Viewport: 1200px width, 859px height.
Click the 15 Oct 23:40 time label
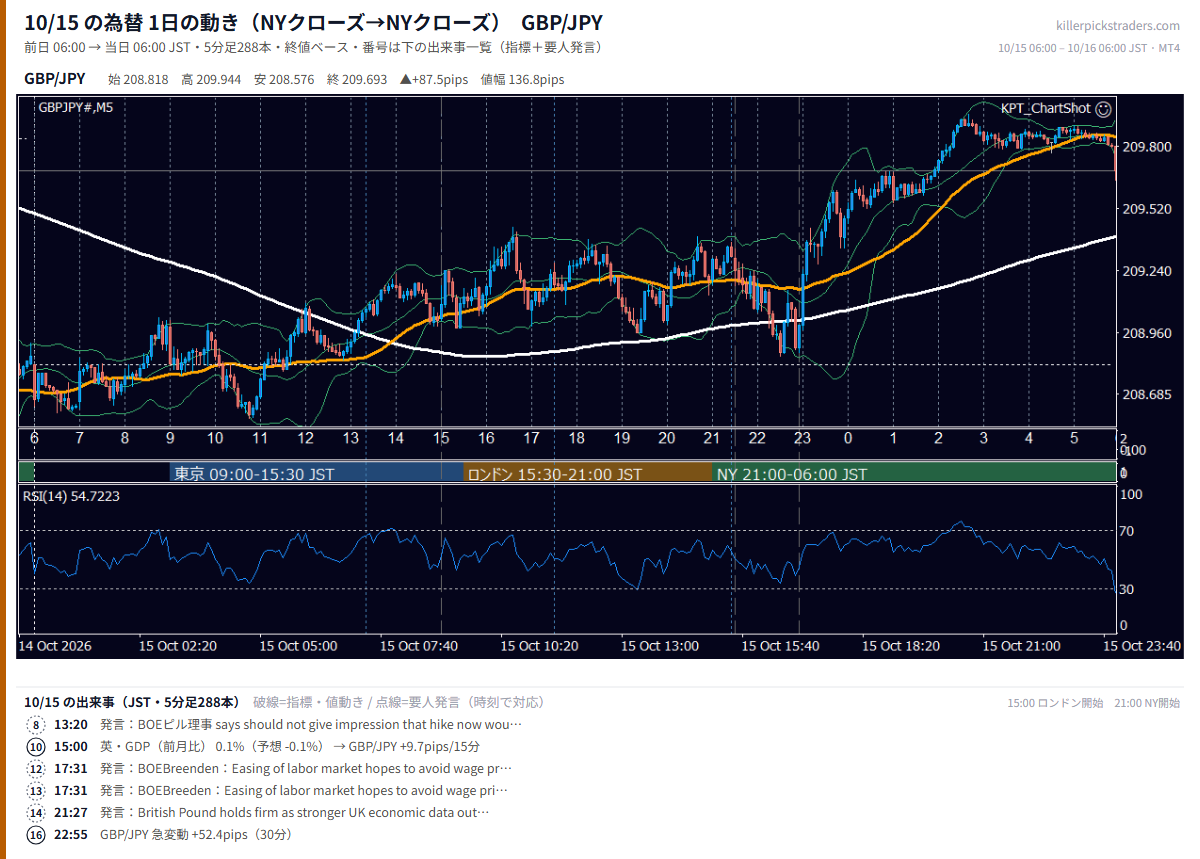point(1142,646)
